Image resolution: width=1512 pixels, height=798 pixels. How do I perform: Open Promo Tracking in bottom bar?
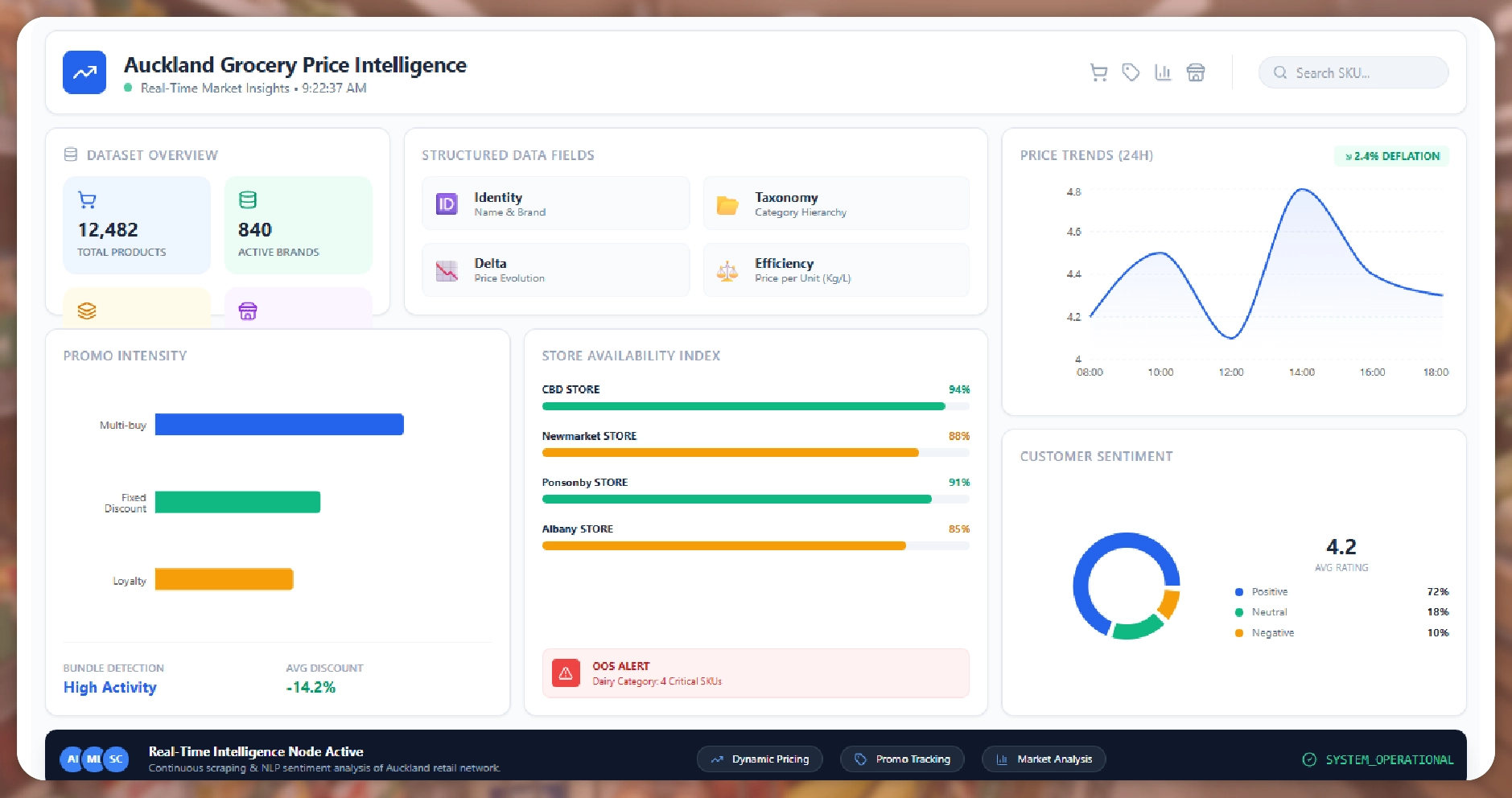[x=902, y=759]
